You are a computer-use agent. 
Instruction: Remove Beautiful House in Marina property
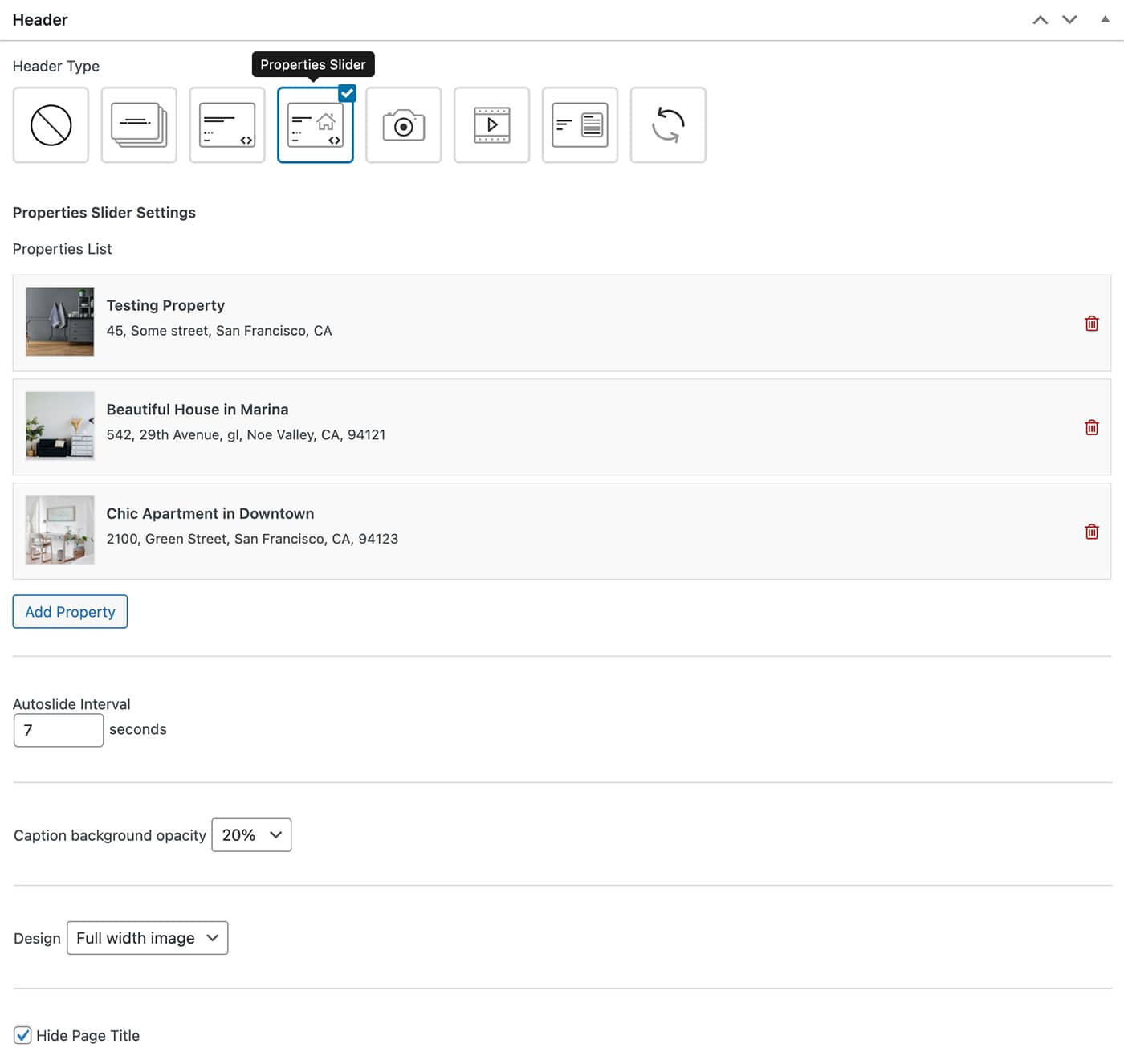tap(1091, 428)
